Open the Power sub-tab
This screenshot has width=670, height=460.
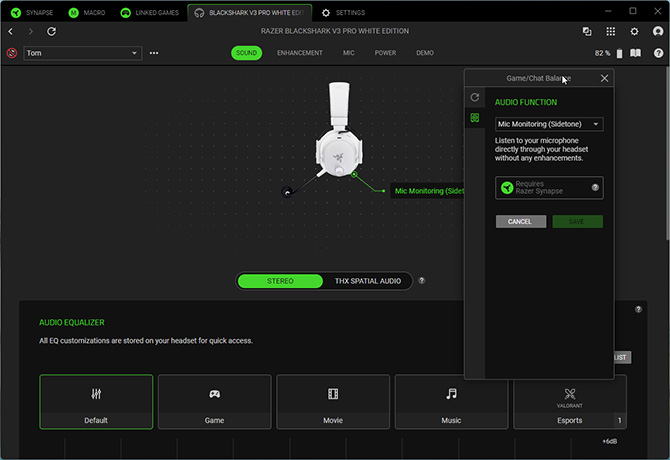tap(385, 53)
